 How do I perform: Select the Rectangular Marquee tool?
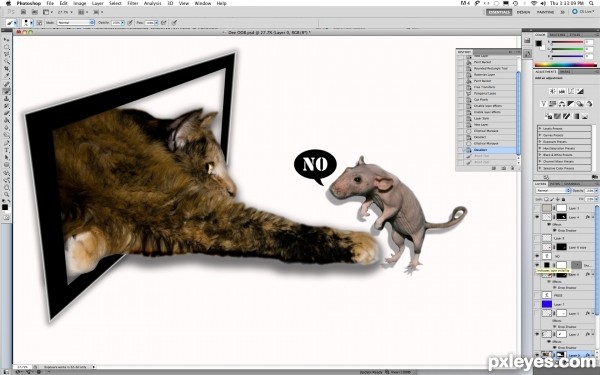[x=7, y=47]
